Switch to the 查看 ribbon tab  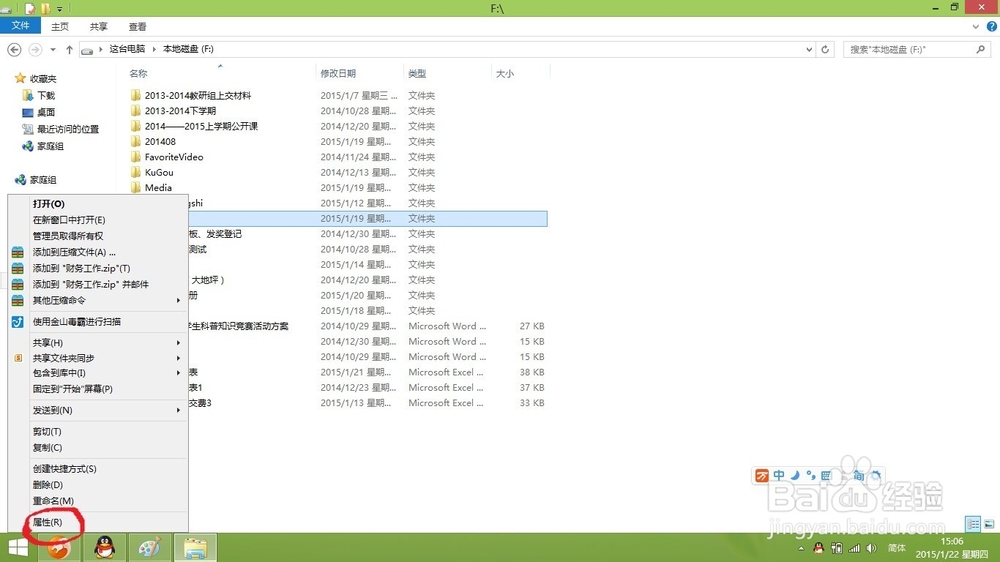[137, 27]
